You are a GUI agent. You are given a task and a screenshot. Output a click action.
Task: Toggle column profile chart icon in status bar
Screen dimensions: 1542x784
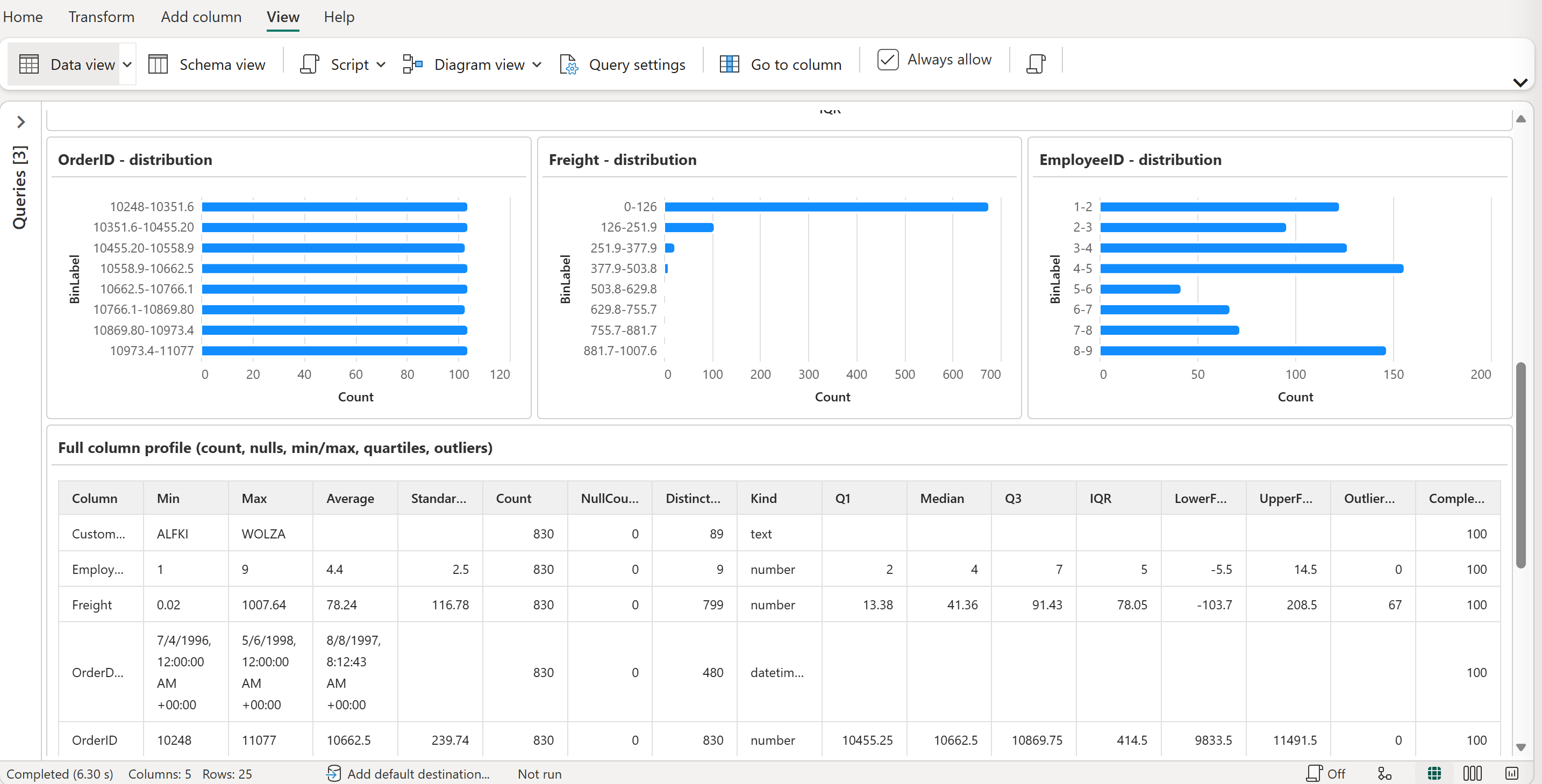(x=1511, y=774)
